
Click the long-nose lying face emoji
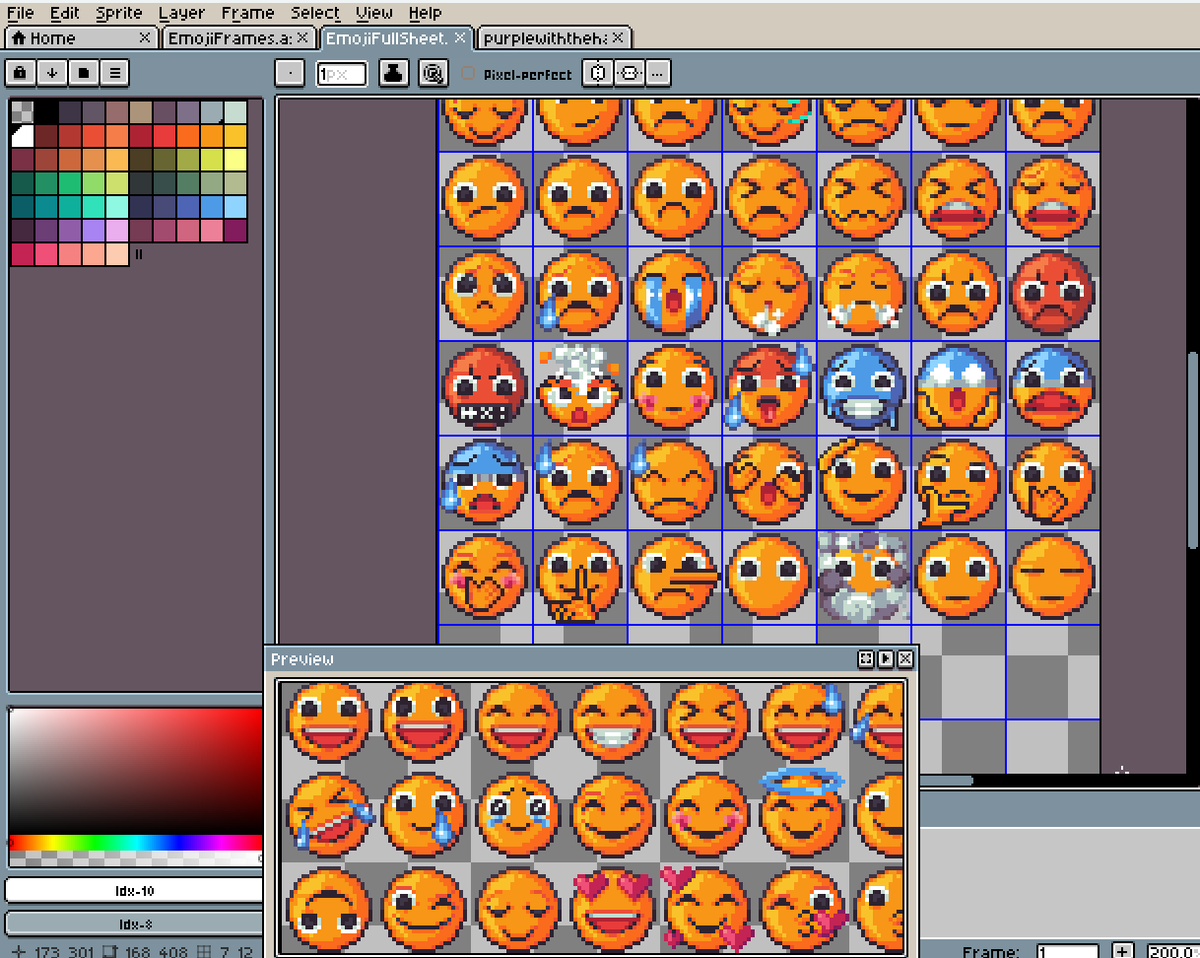(x=676, y=576)
